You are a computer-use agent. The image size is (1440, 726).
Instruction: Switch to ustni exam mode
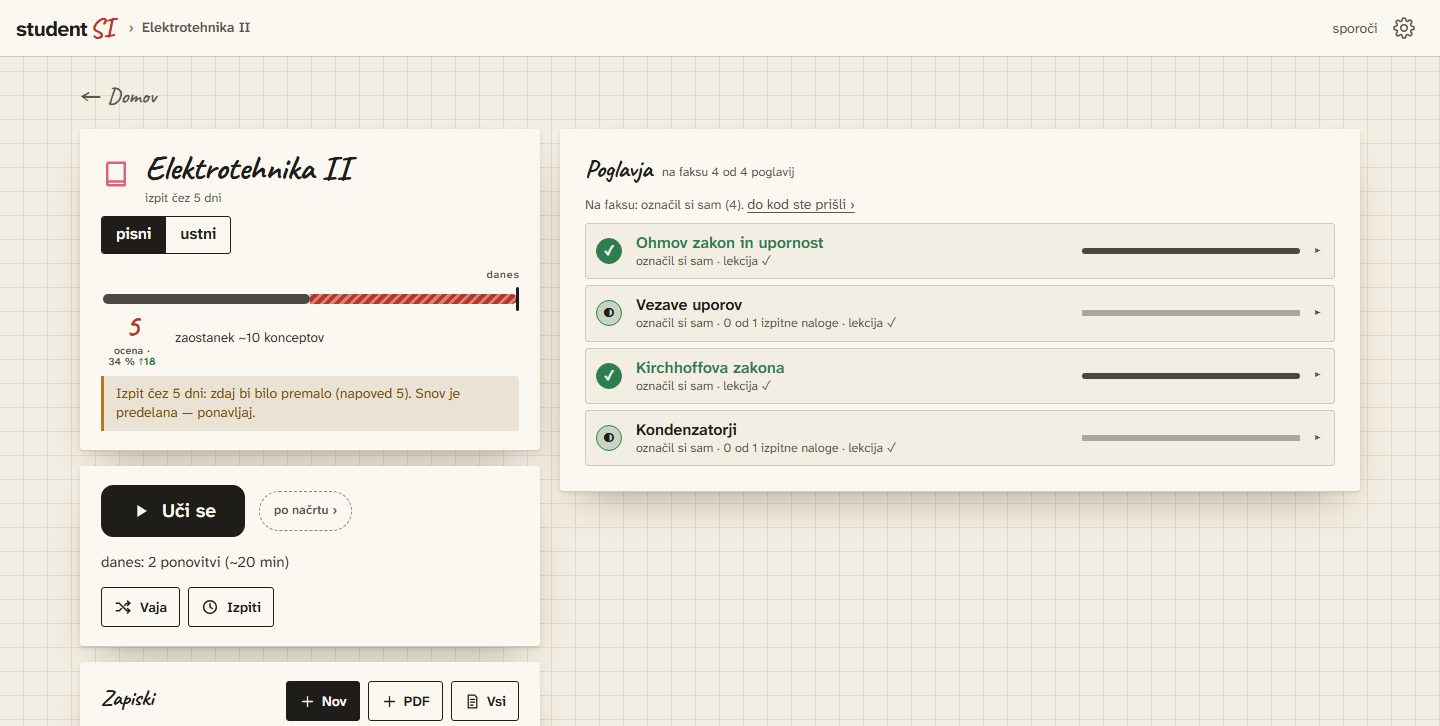198,235
